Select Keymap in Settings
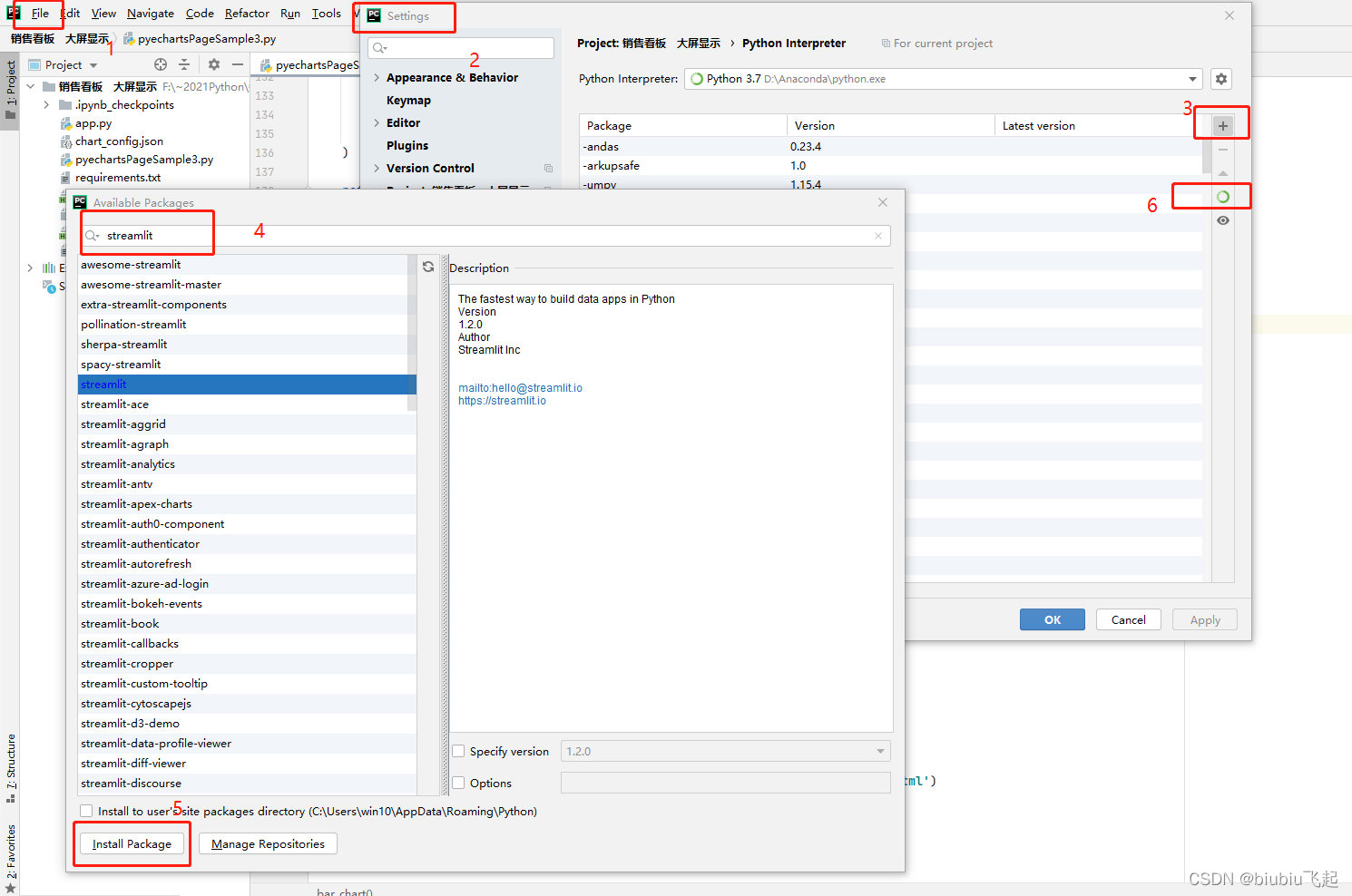The width and height of the screenshot is (1352, 896). pyautogui.click(x=408, y=101)
